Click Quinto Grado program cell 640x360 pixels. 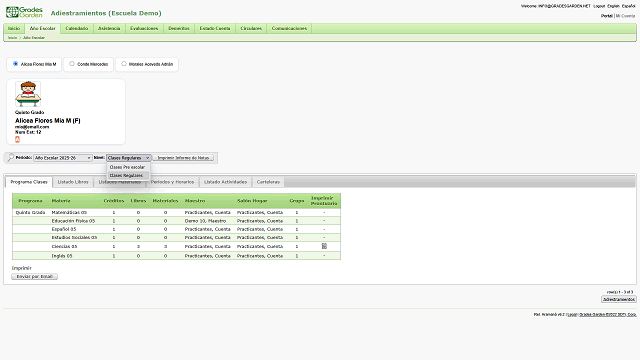tap(30, 213)
